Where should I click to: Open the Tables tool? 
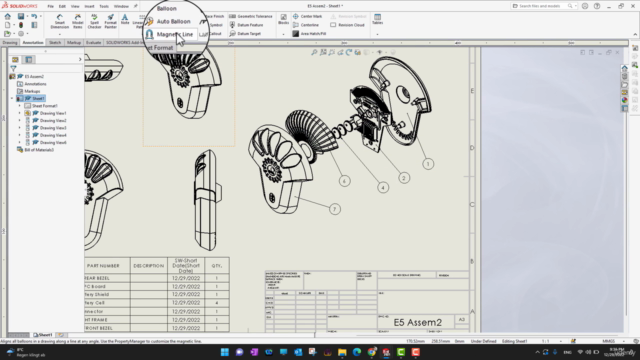tap(378, 19)
